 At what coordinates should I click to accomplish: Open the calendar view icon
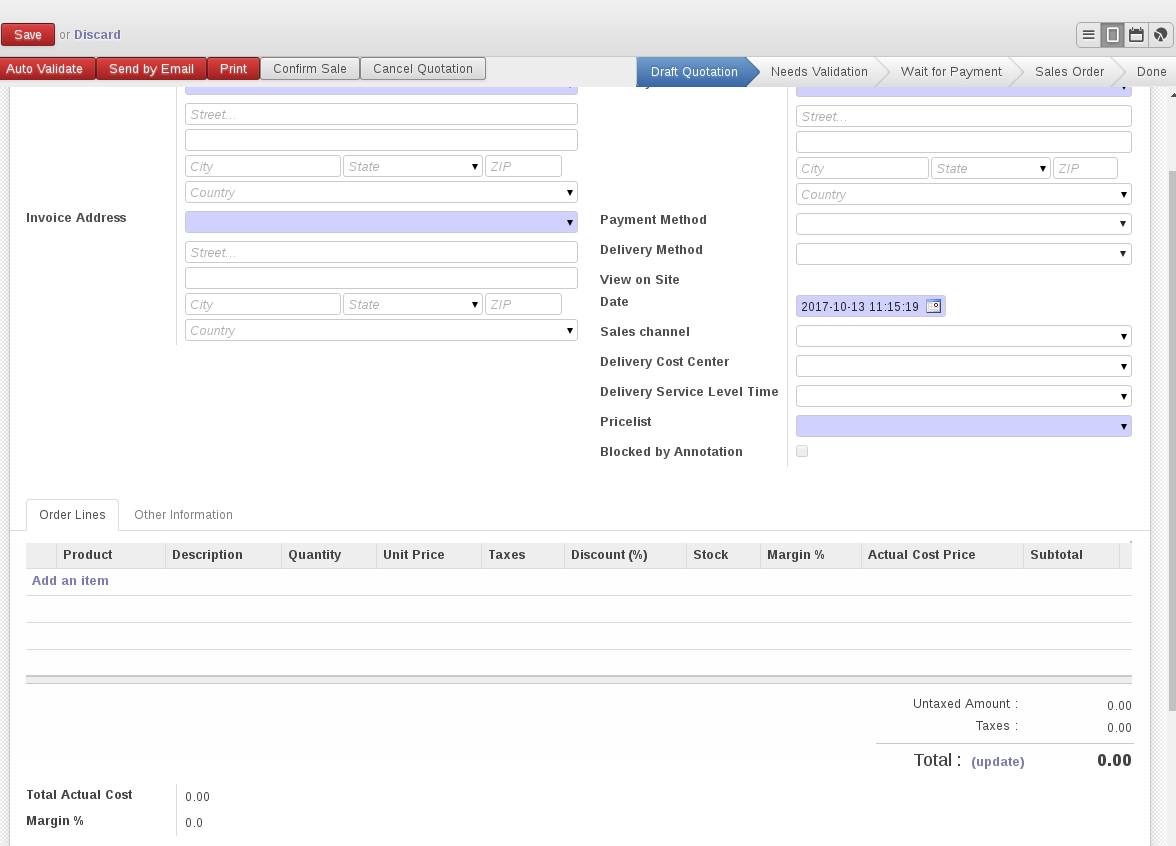tap(1136, 35)
